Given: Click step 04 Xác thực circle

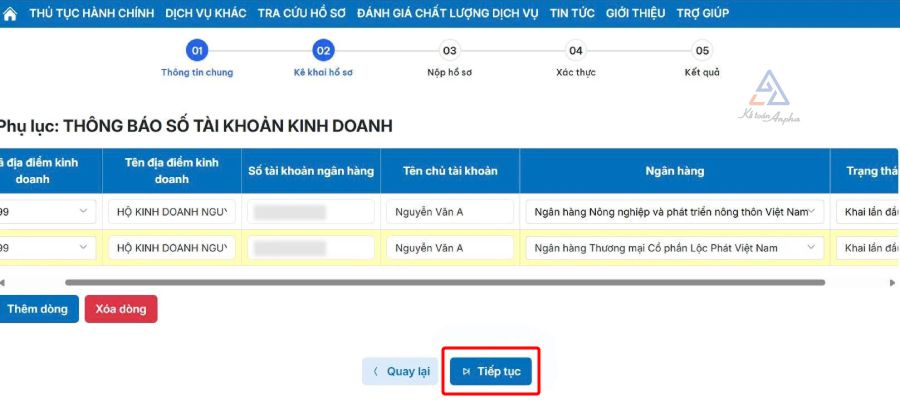Looking at the screenshot, I should tap(575, 50).
